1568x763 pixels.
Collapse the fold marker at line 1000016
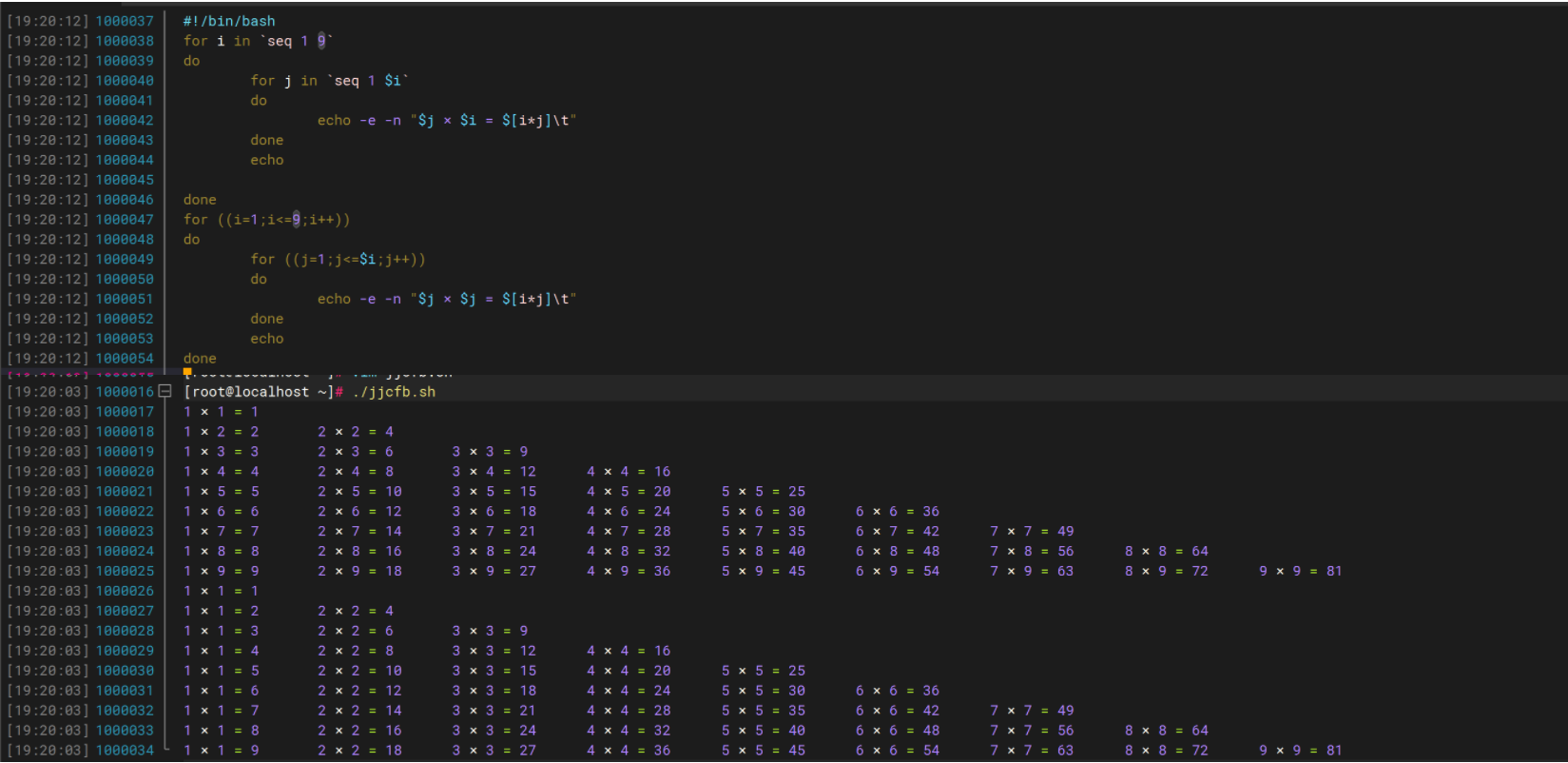(x=165, y=391)
